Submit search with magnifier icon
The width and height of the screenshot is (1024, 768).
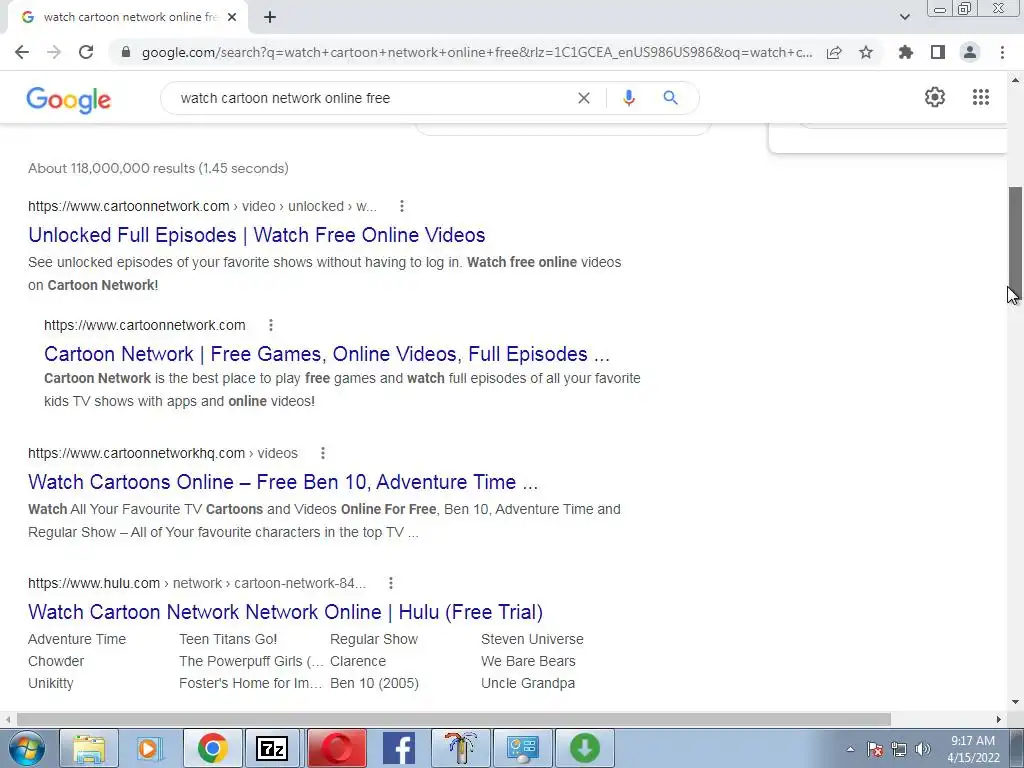coord(670,98)
